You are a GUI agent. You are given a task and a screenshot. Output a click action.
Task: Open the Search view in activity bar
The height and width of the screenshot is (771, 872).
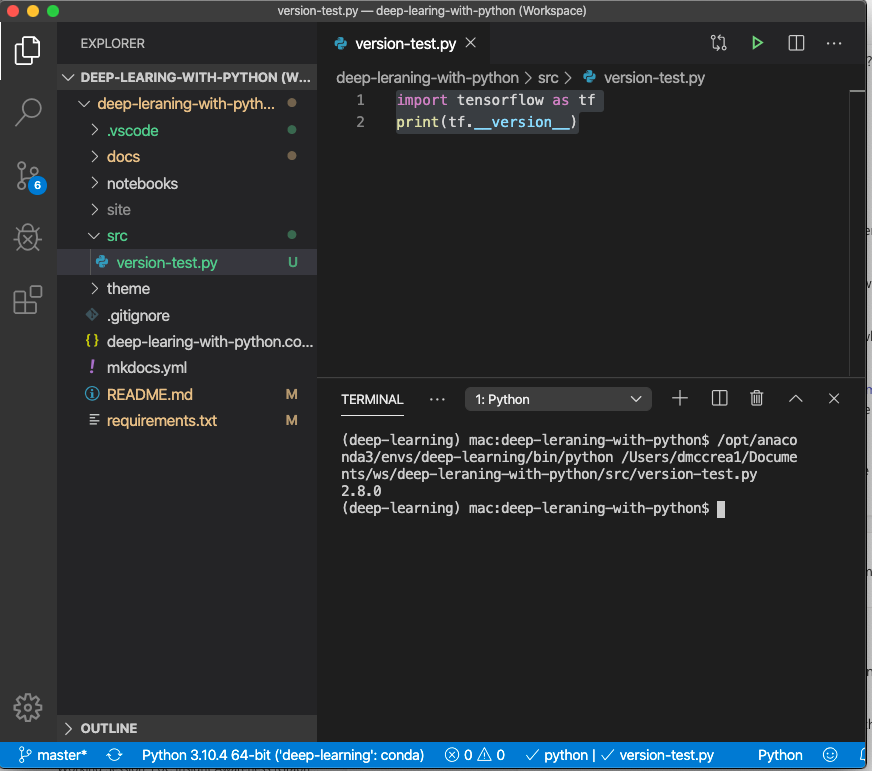point(27,112)
